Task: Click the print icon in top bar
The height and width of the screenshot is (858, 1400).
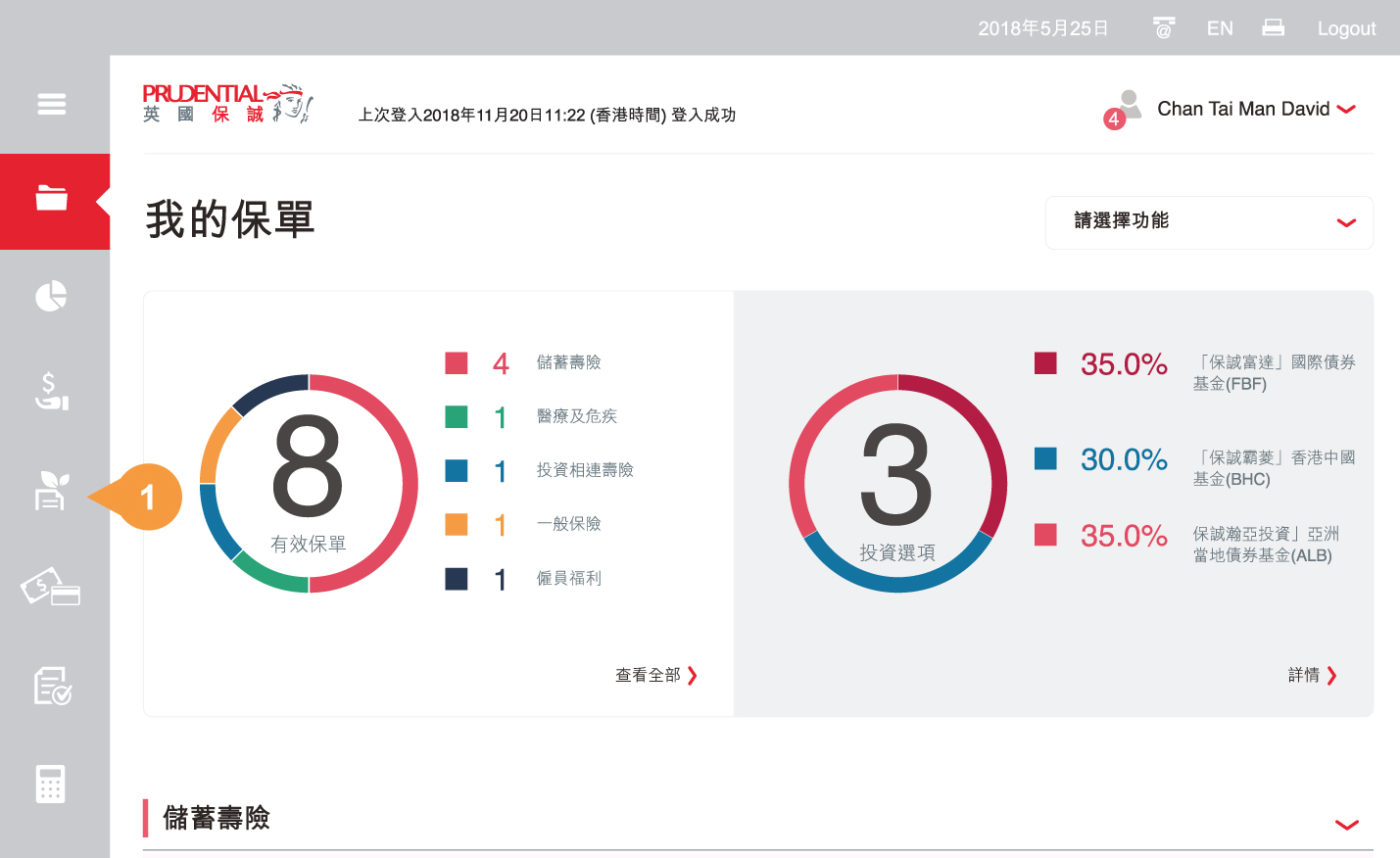Action: pyautogui.click(x=1273, y=28)
